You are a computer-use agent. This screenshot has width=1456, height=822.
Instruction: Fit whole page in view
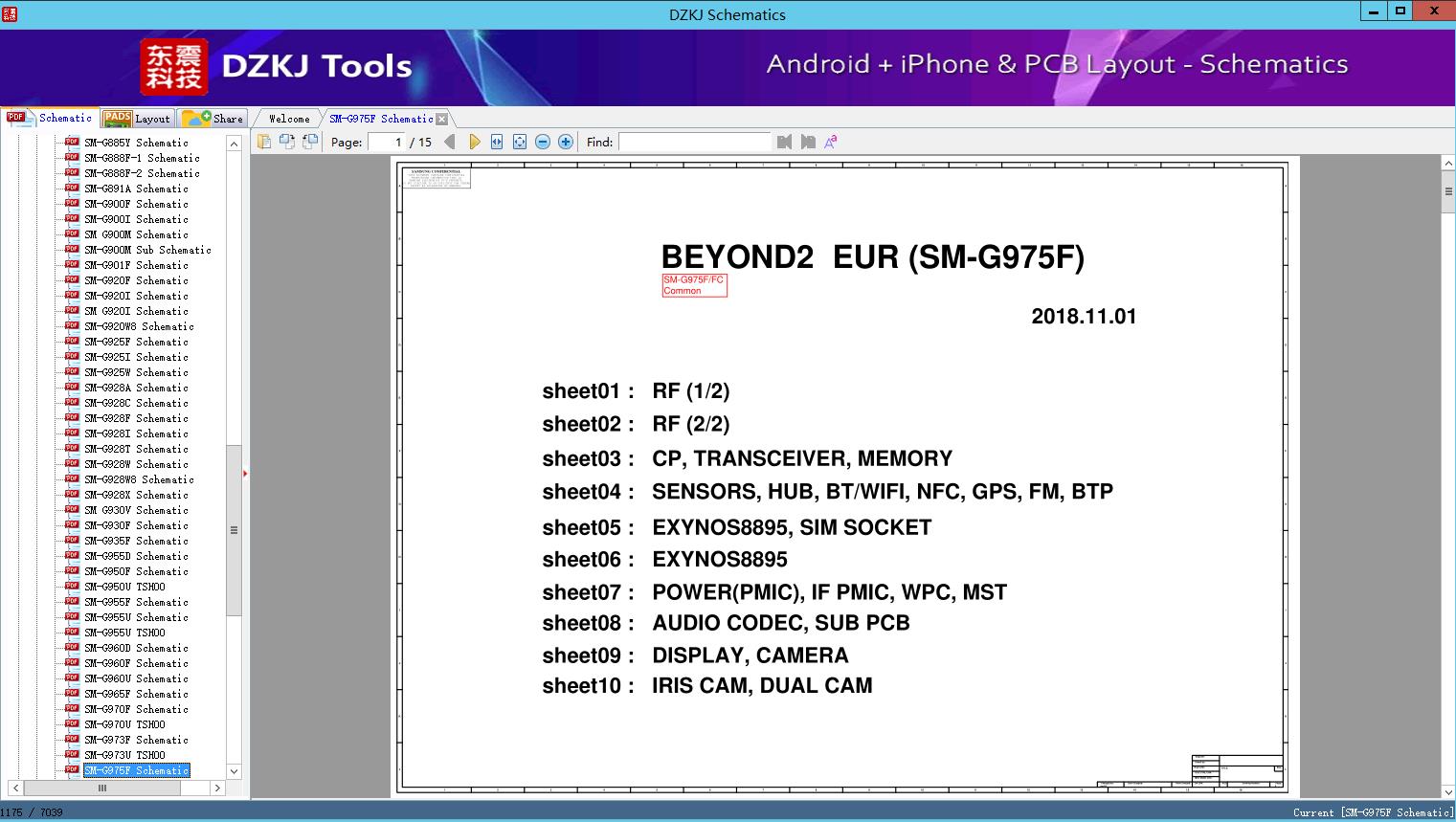(520, 142)
